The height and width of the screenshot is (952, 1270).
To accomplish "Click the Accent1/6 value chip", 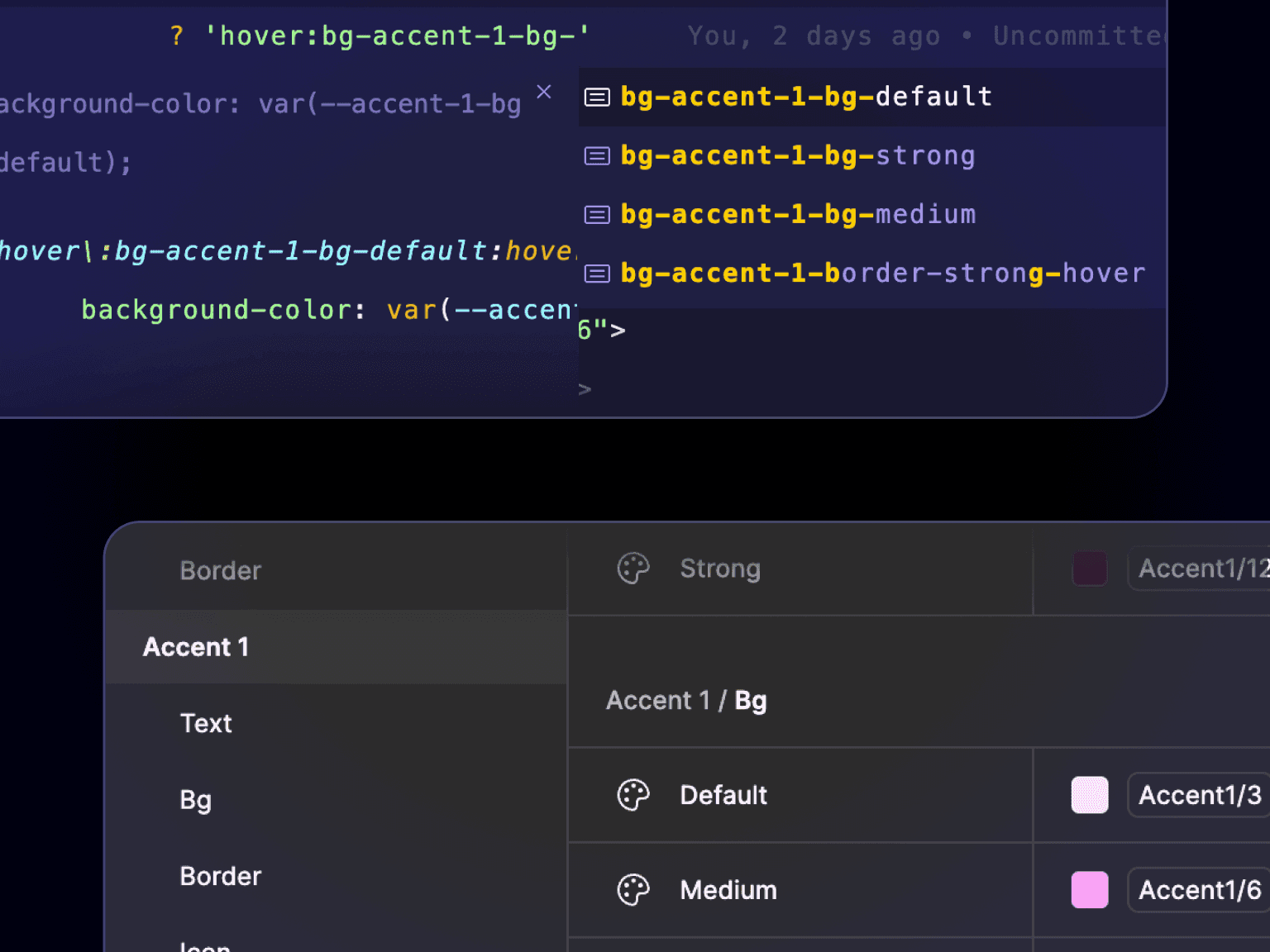I will (x=1199, y=890).
